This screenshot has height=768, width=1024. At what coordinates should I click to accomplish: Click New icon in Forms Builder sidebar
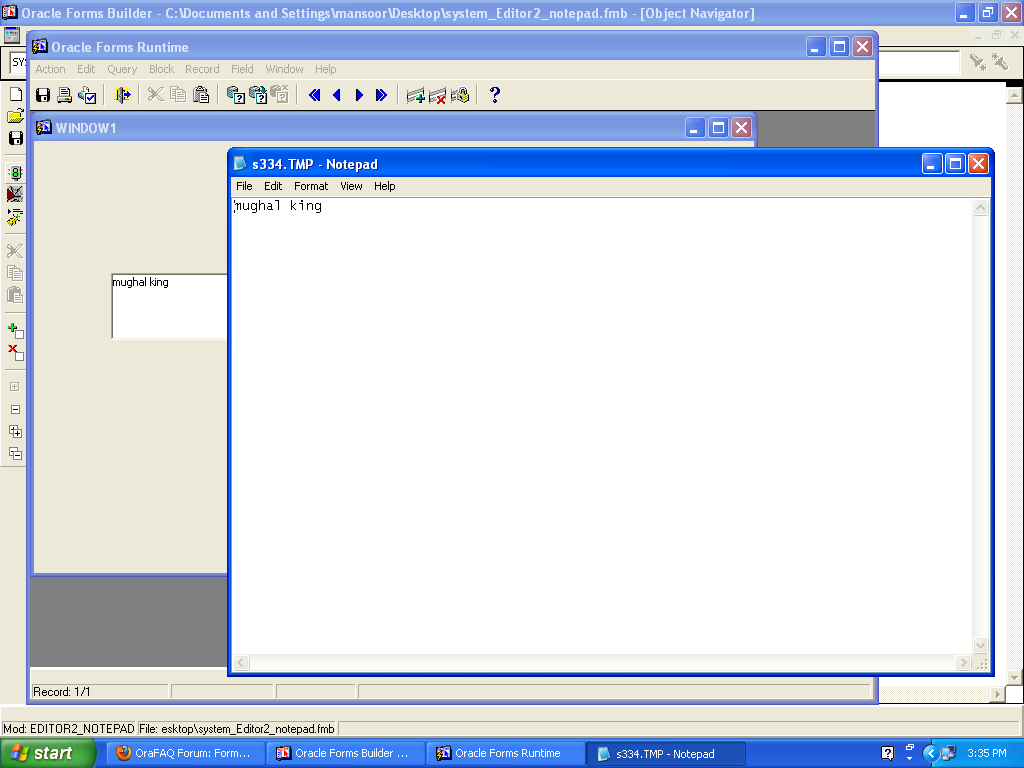point(15,94)
